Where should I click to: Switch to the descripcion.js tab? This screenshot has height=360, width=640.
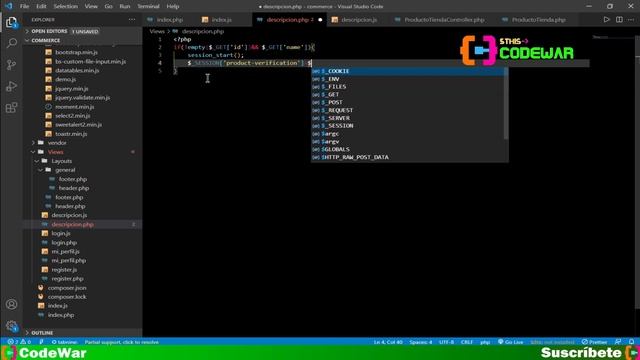click(359, 20)
